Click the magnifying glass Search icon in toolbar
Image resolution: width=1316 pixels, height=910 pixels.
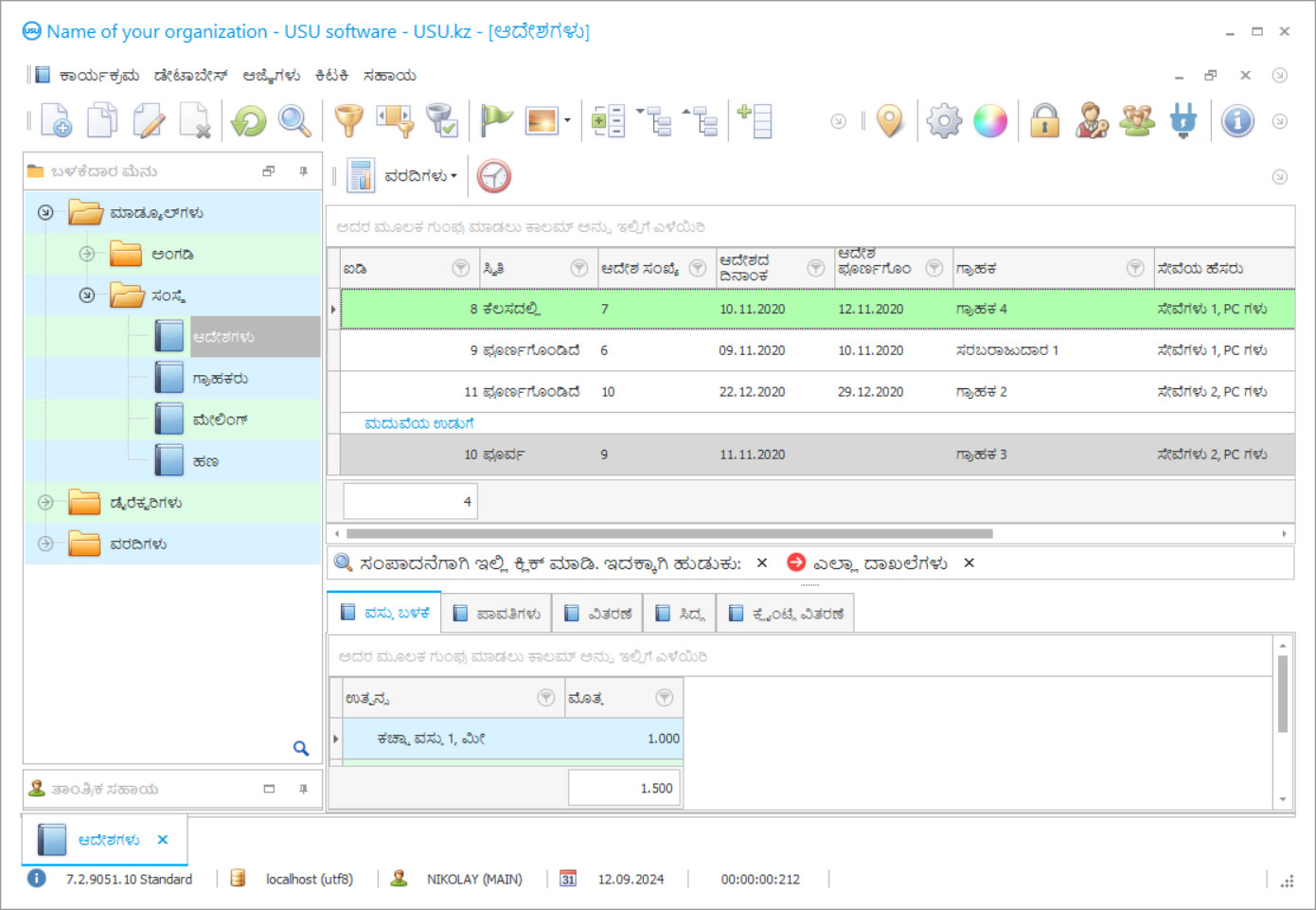tap(294, 121)
